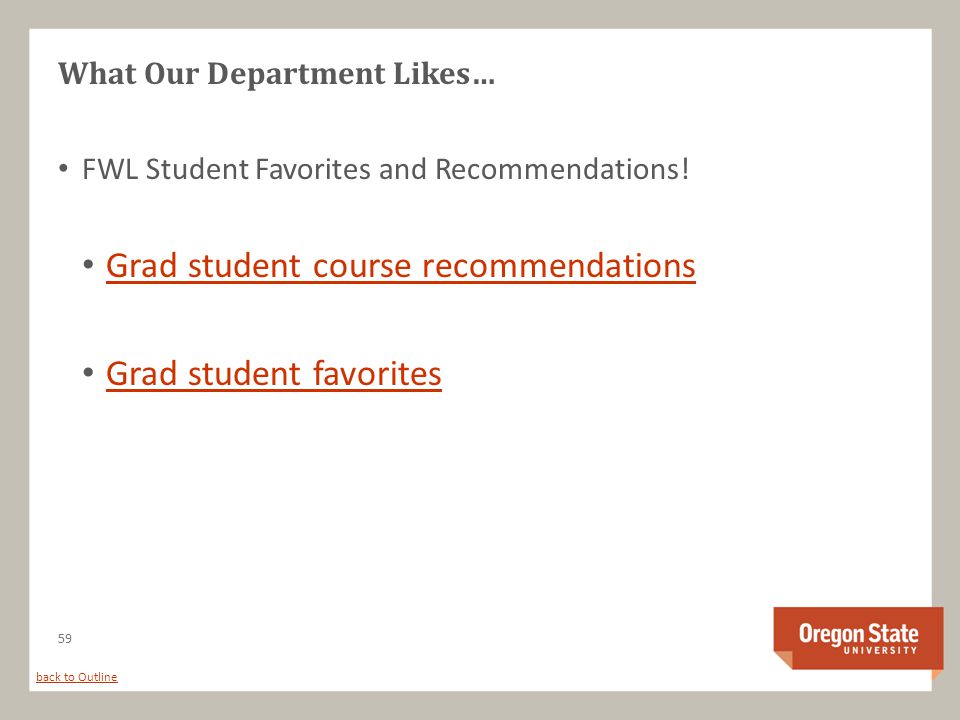
Task: Click the bullet before Grad student course recommendations
Action: tap(88, 265)
